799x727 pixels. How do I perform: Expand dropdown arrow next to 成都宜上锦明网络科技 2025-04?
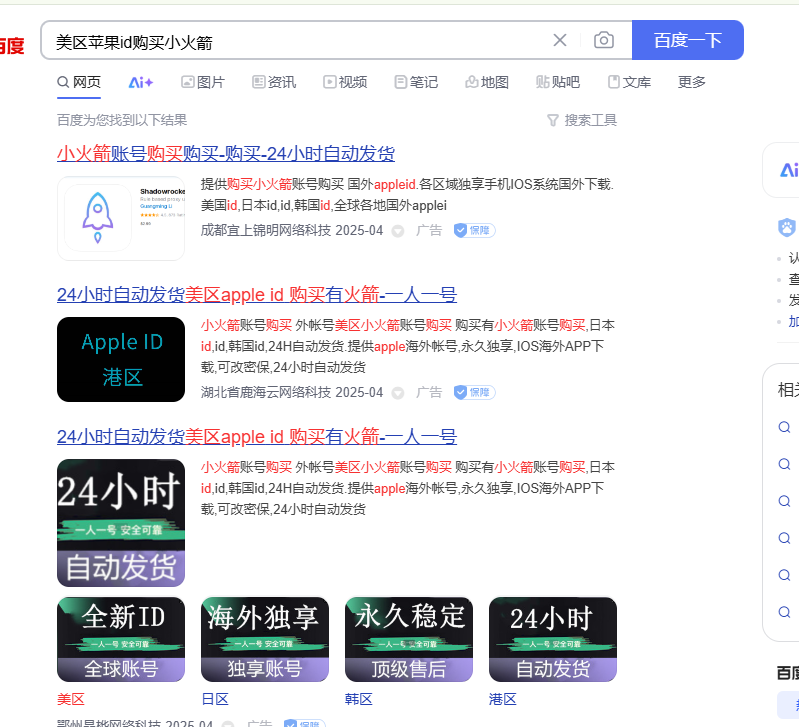398,231
